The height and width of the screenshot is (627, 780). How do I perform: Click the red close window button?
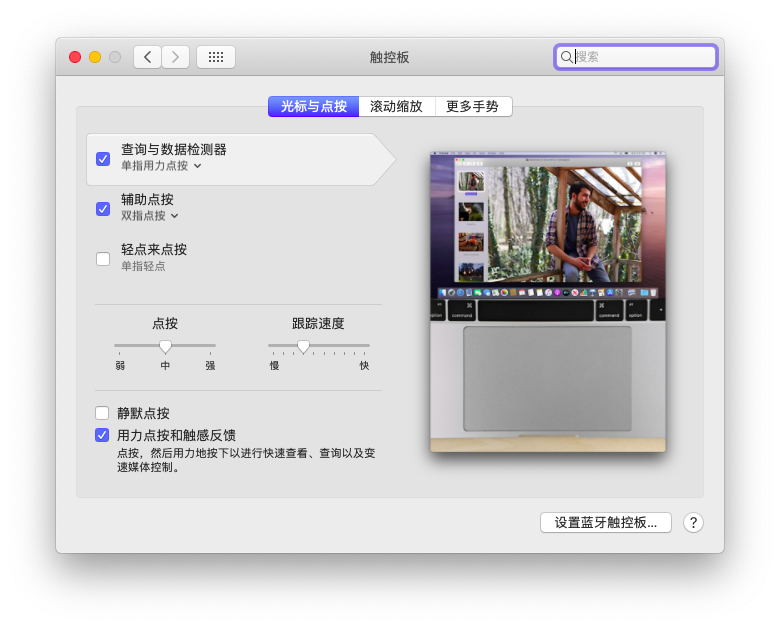pos(75,57)
